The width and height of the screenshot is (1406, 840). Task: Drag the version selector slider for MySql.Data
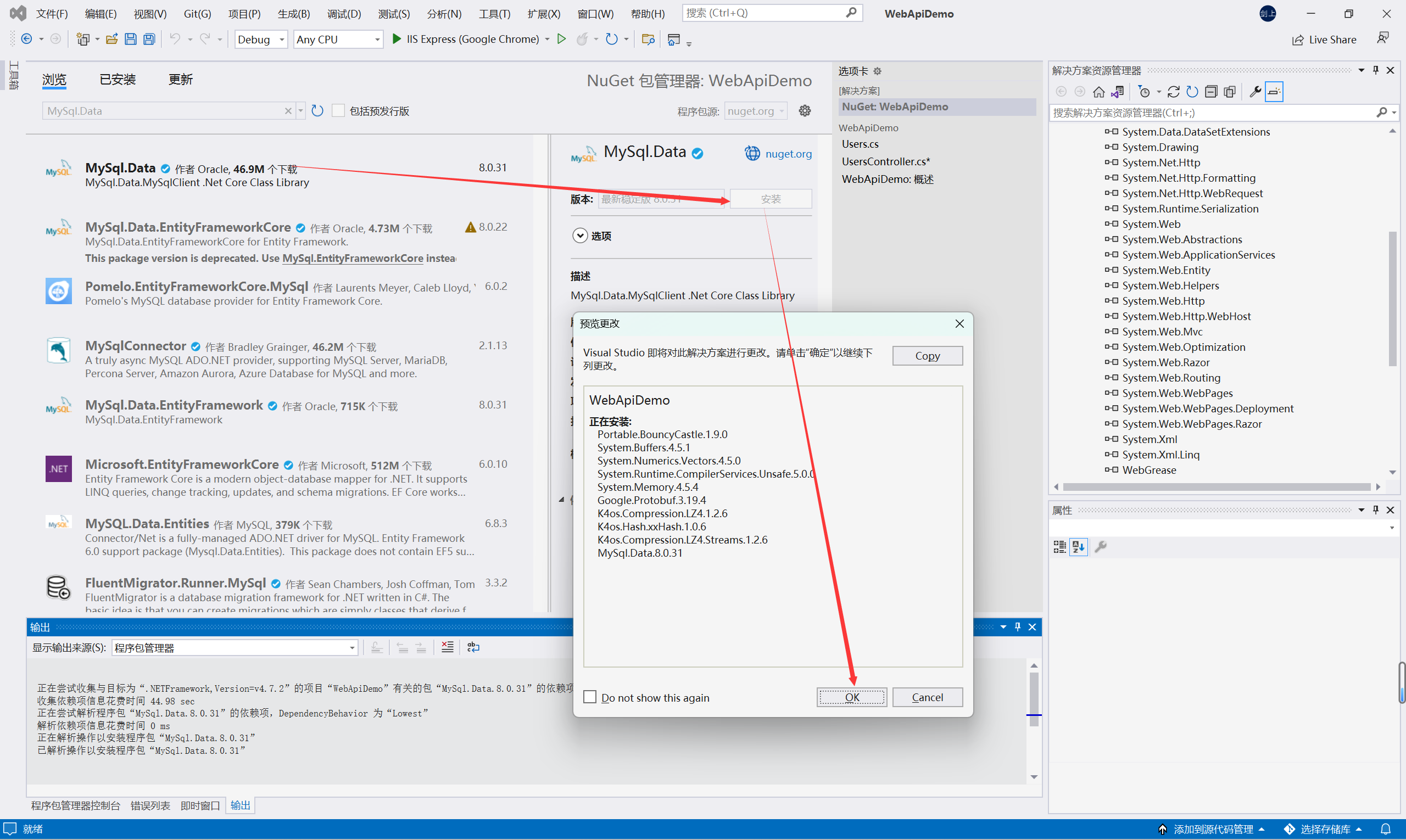click(660, 198)
